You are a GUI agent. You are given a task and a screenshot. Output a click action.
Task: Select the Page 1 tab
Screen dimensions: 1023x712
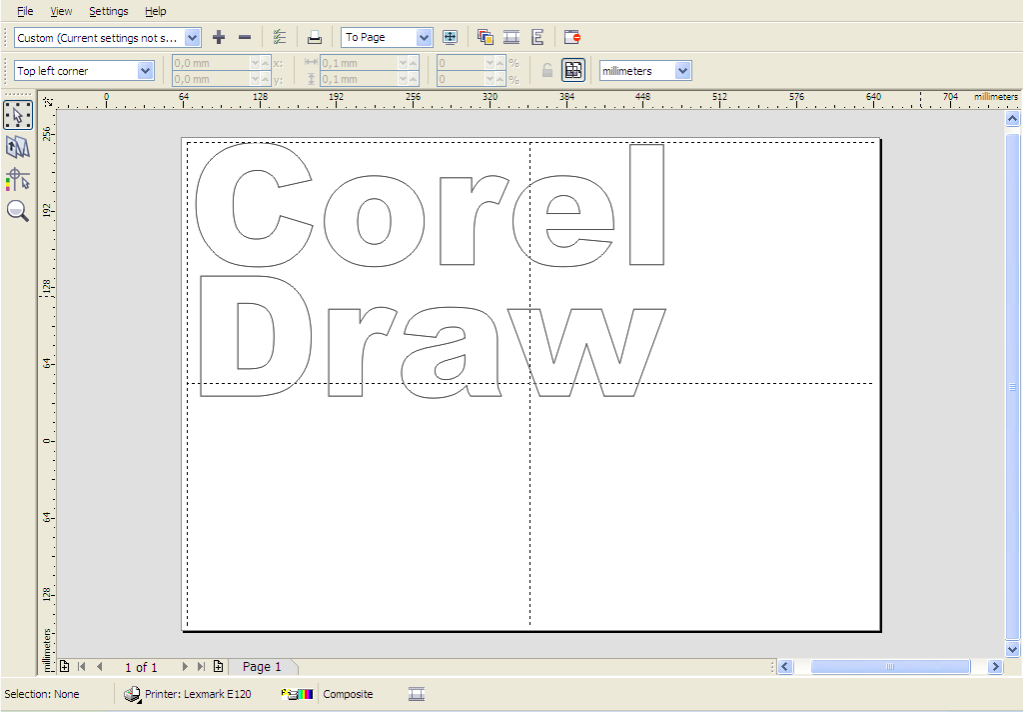(x=262, y=666)
